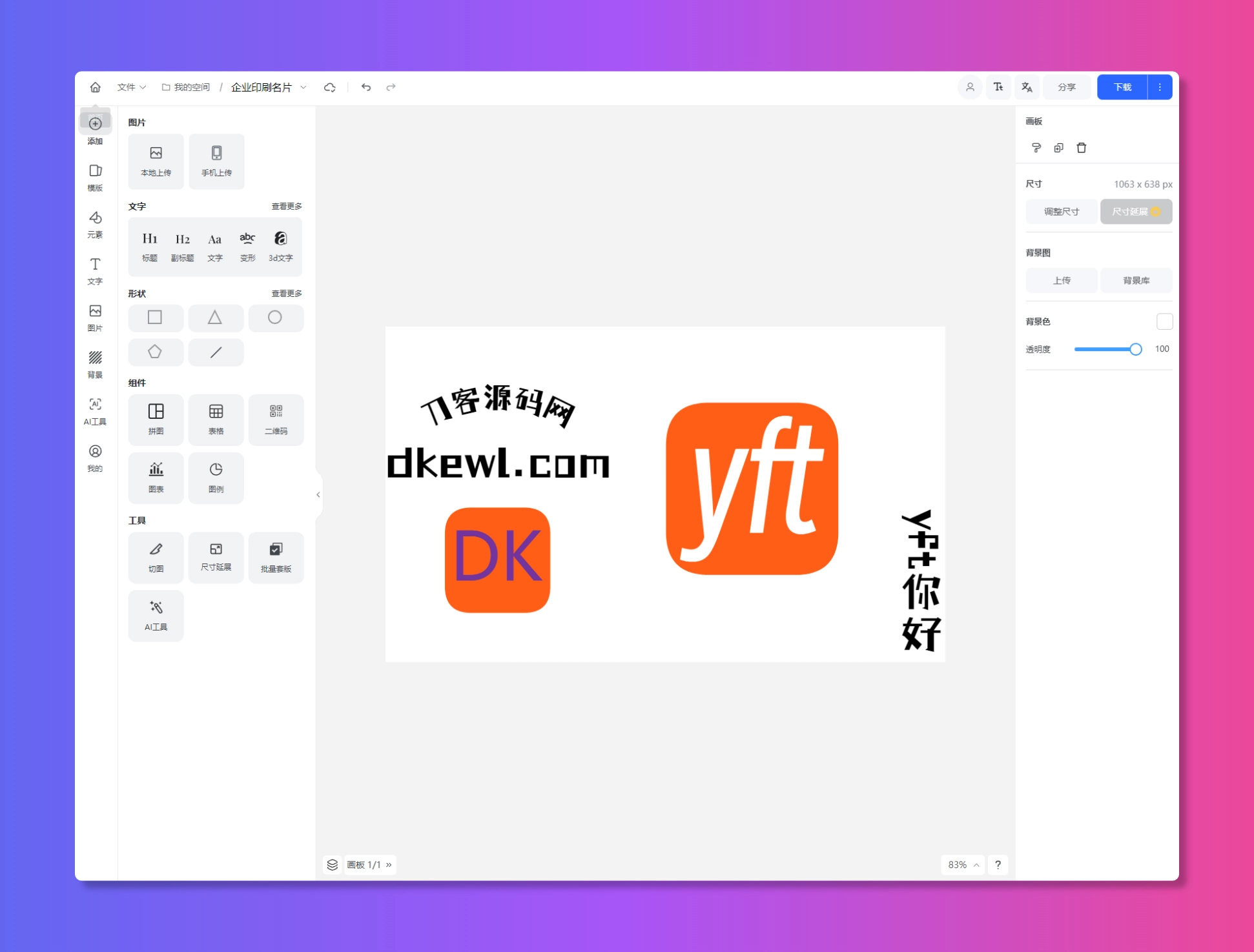Click the 调整尺寸 button

pyautogui.click(x=1062, y=212)
